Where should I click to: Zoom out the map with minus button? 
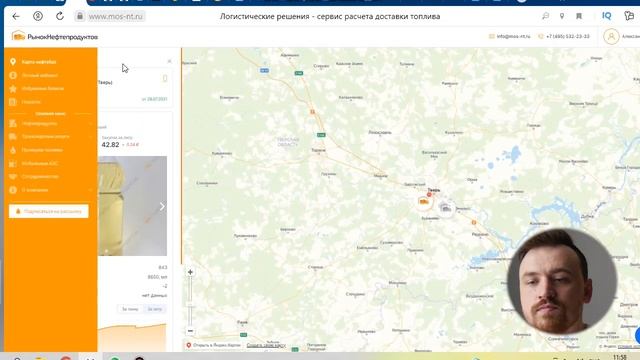190,331
